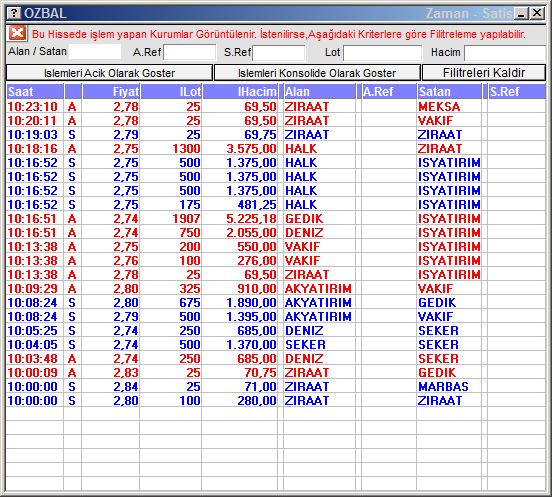Focus the S.Ref filter input box
The image size is (552, 497).
pos(279,53)
